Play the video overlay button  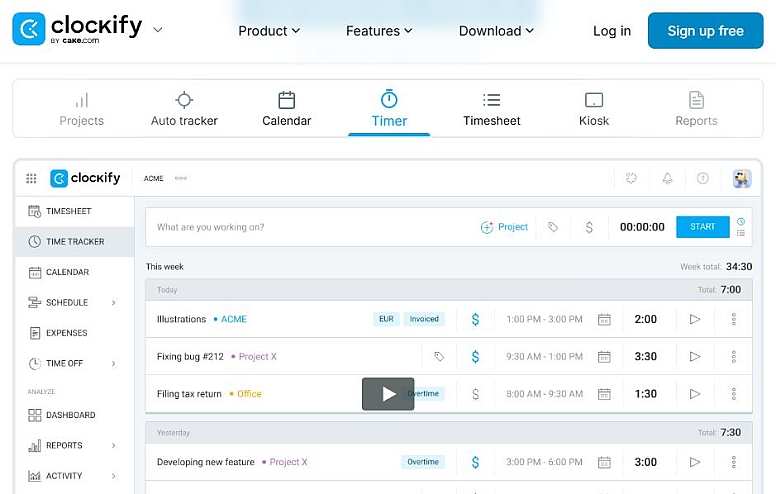(388, 394)
